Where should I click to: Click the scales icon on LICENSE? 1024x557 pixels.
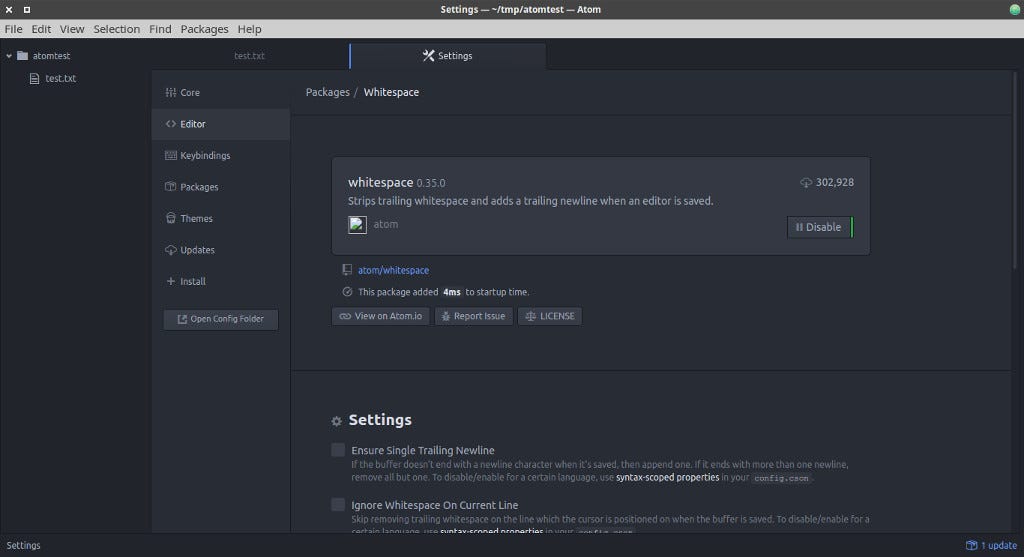coord(530,316)
